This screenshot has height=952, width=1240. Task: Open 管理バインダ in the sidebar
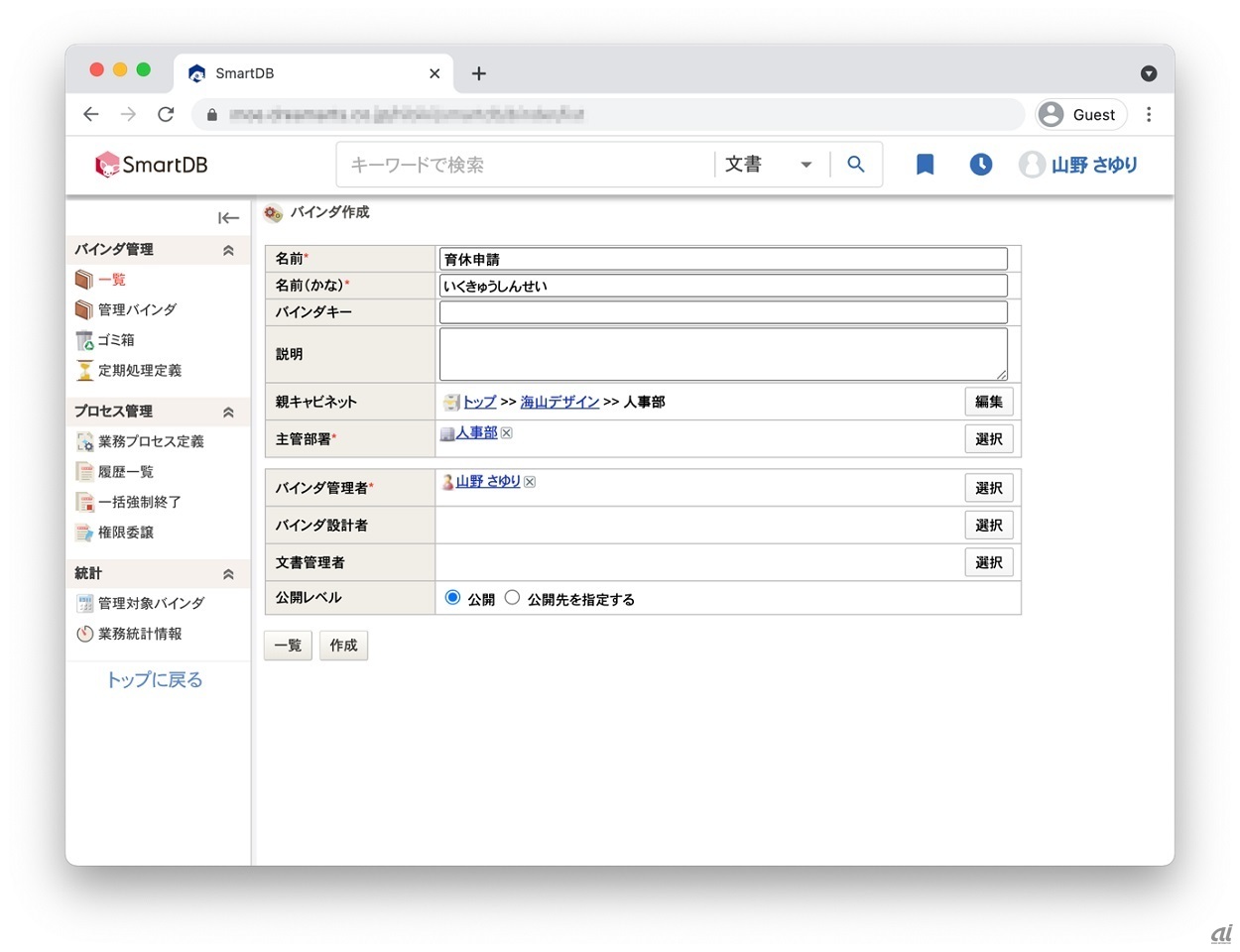pos(137,309)
